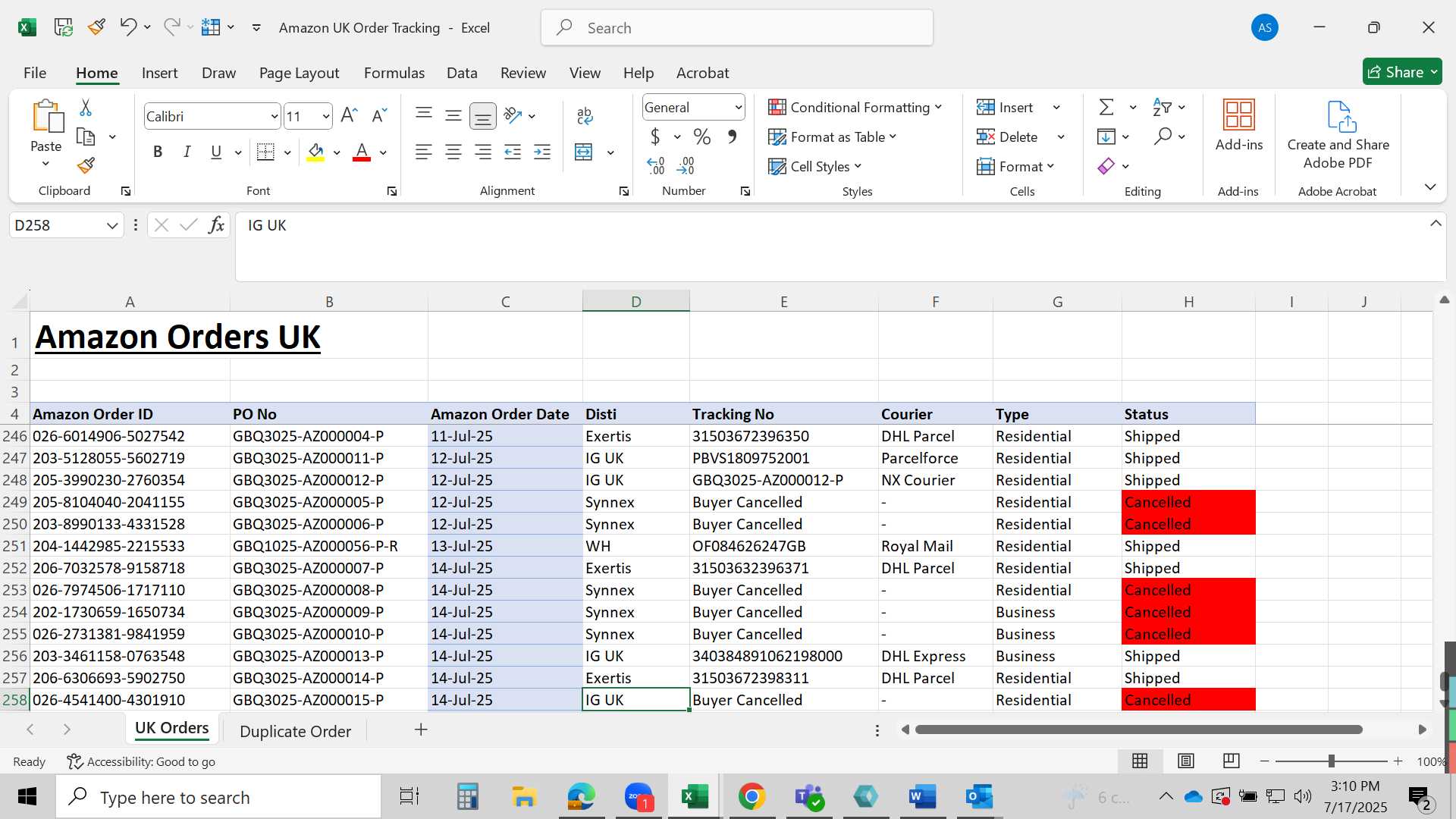
Task: Click the Format Painter brush icon
Action: pyautogui.click(x=86, y=165)
